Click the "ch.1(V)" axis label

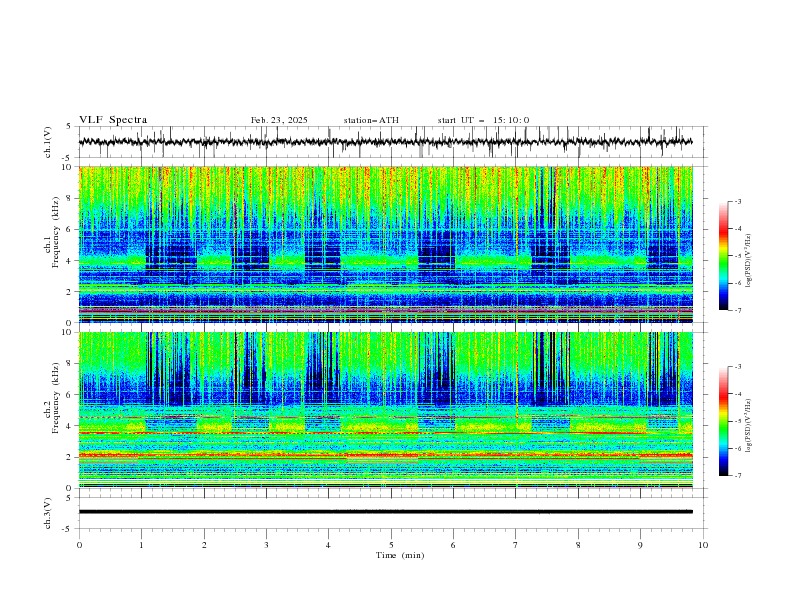click(48, 142)
